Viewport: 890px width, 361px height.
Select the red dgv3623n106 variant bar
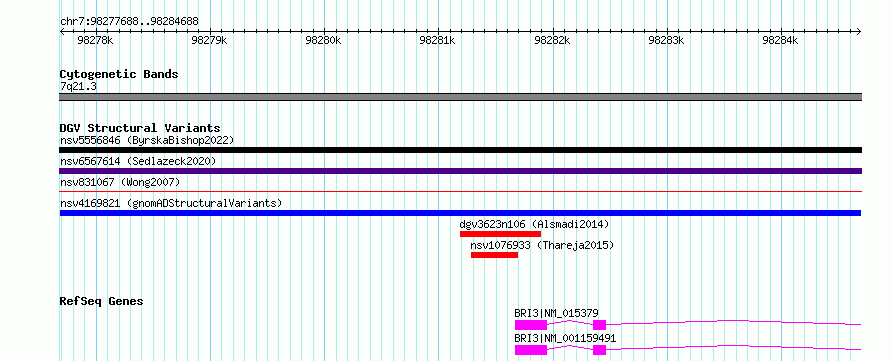[x=500, y=234]
